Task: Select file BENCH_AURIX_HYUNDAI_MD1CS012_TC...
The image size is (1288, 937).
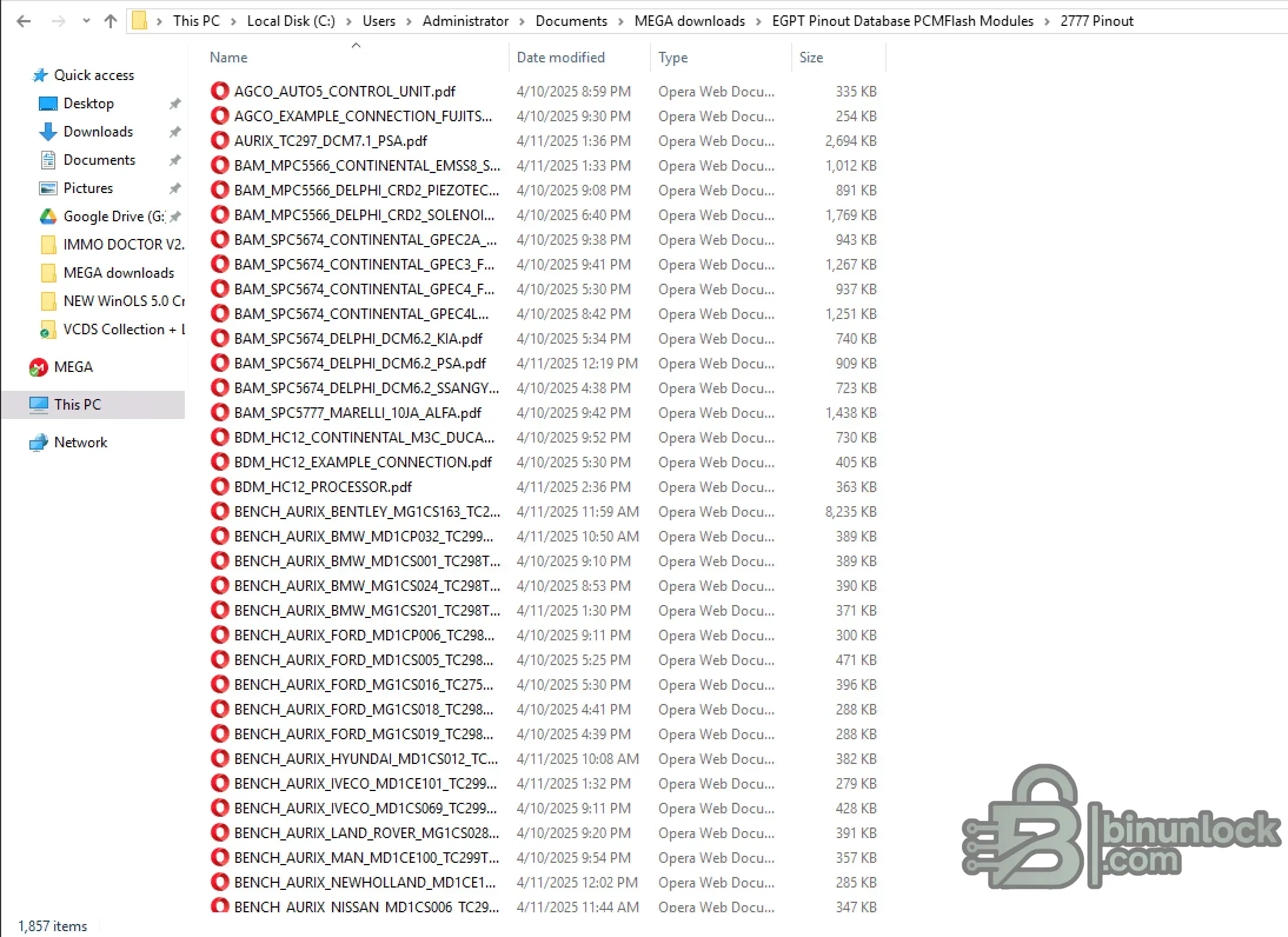Action: click(366, 759)
